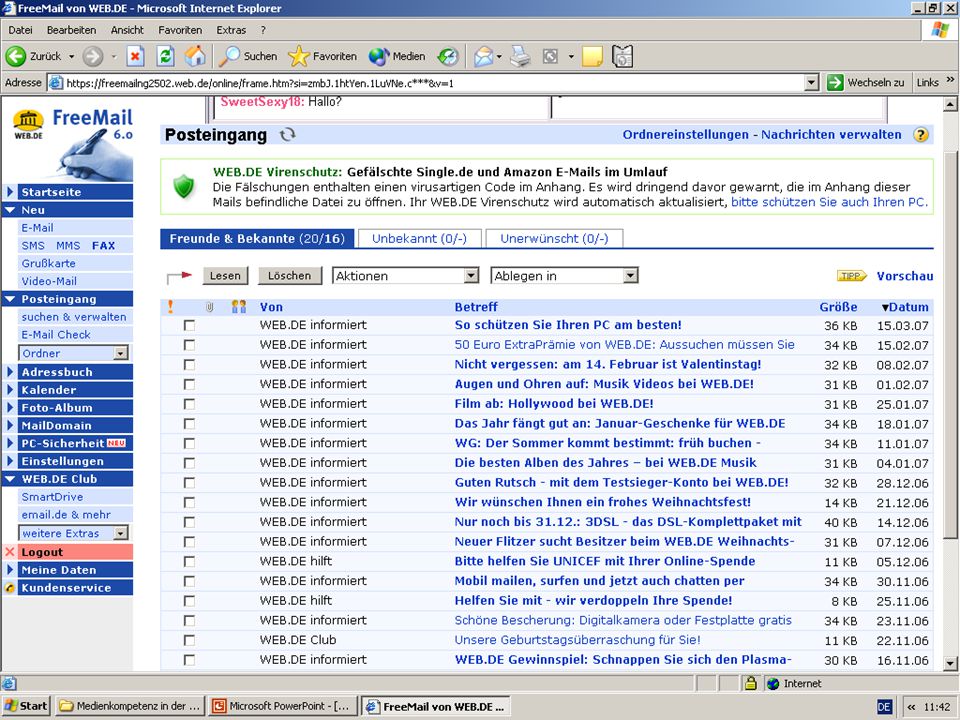Open the Ansicht menu
The image size is (960, 720).
pyautogui.click(x=127, y=29)
